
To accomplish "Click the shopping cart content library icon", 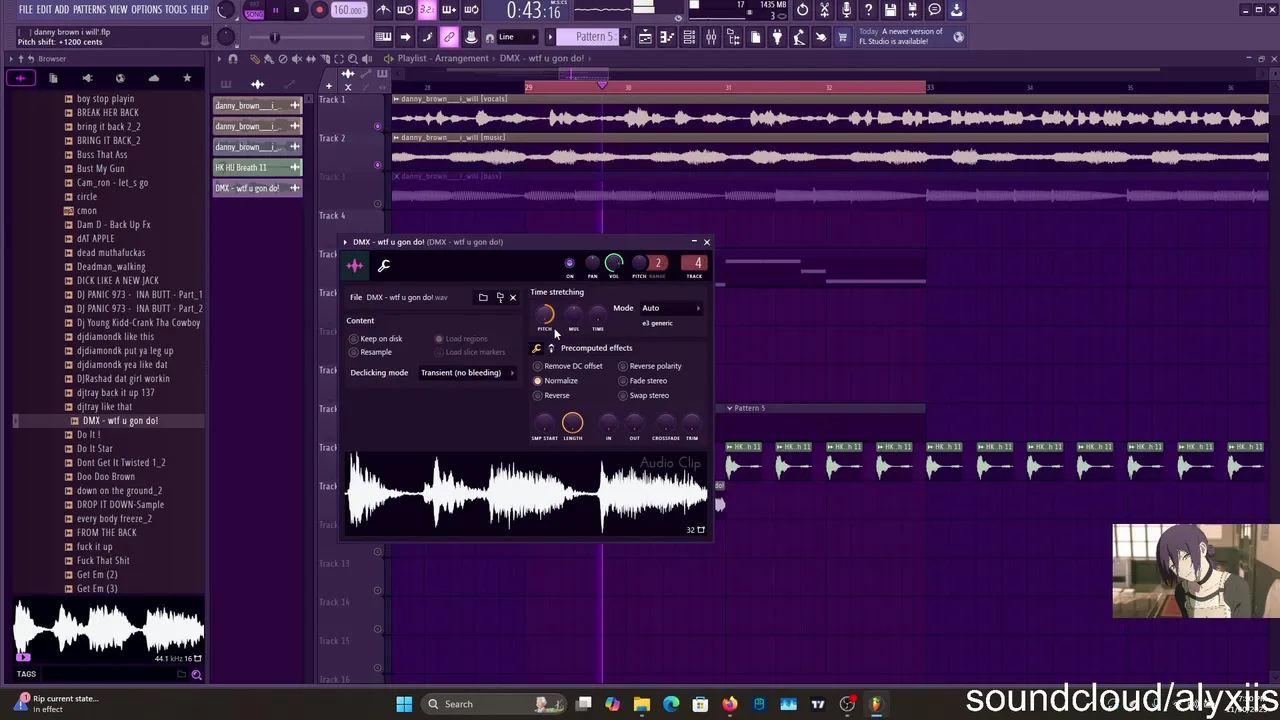I will pyautogui.click(x=842, y=37).
